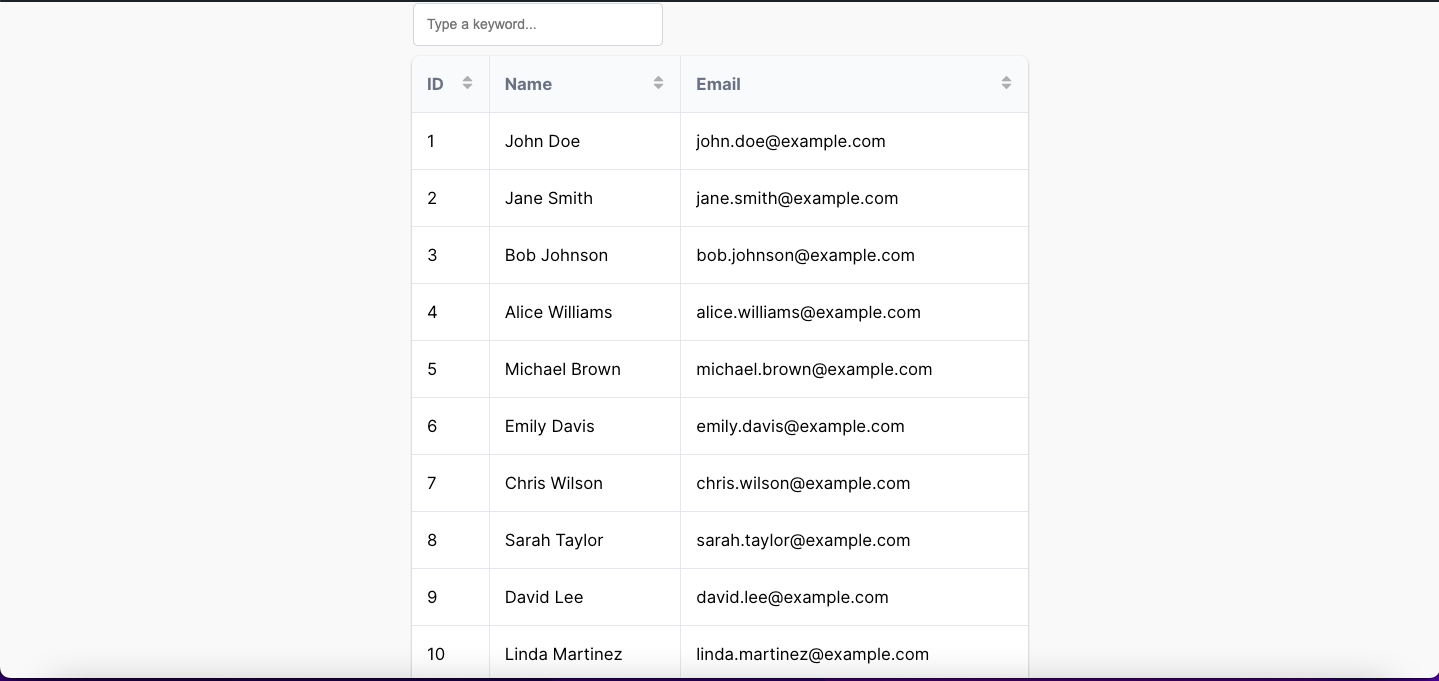Select the Michael Brown name cell
Image resolution: width=1439 pixels, height=681 pixels.
tap(585, 369)
